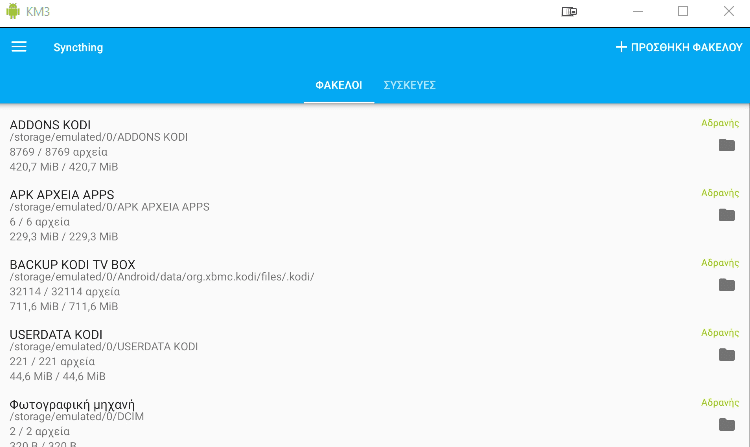
Task: Click the Syncthing app title
Action: [78, 47]
